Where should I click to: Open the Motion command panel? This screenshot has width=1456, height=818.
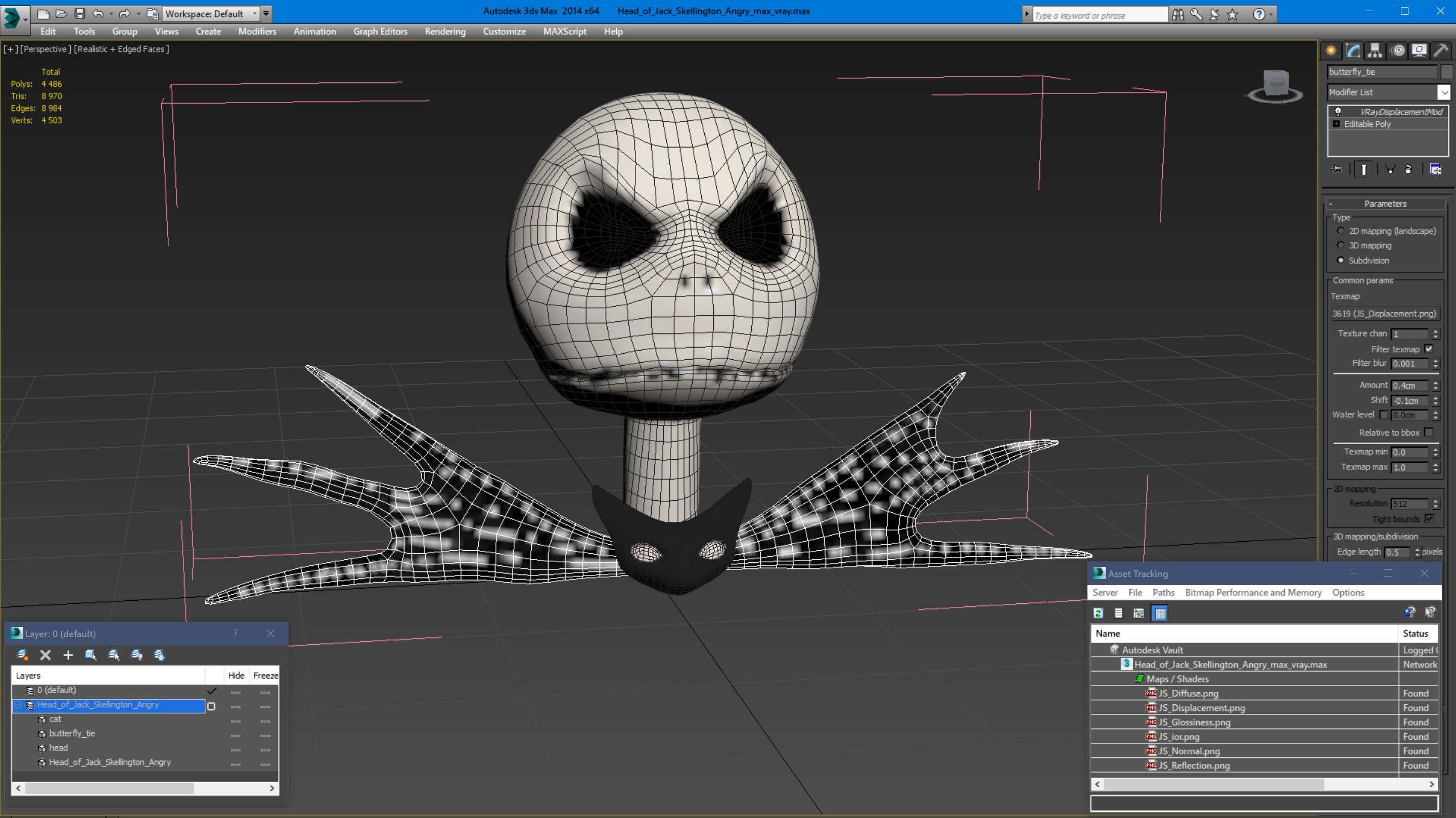(1397, 51)
